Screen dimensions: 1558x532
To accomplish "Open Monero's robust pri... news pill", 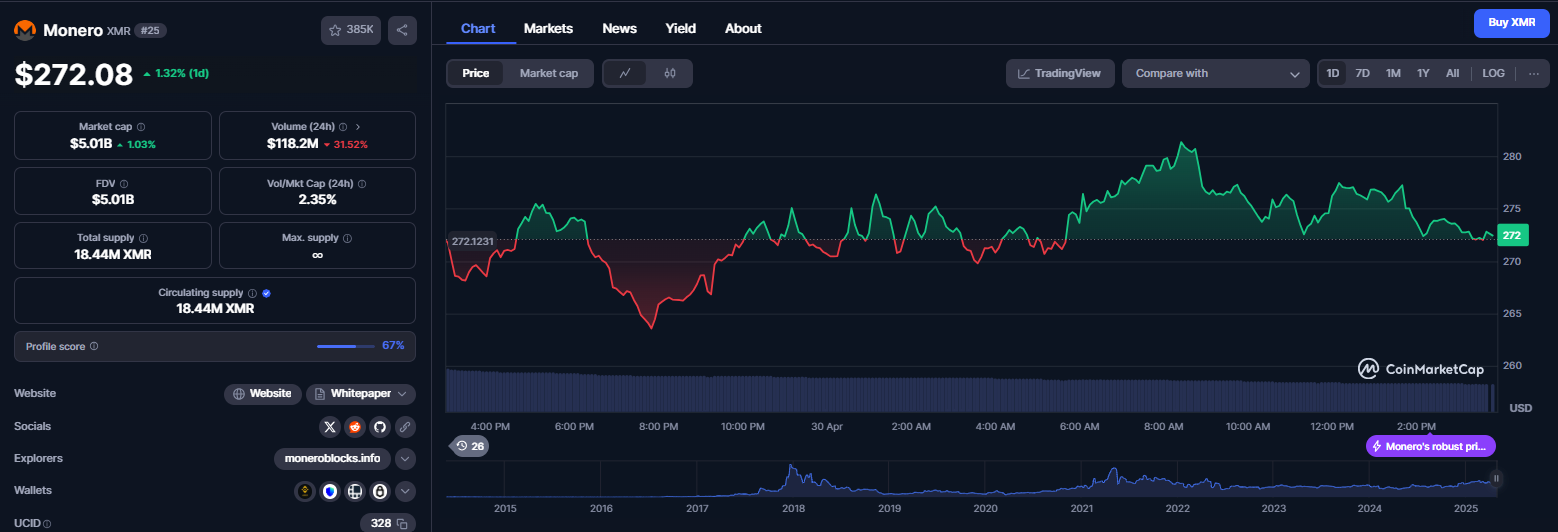I will (x=1431, y=446).
